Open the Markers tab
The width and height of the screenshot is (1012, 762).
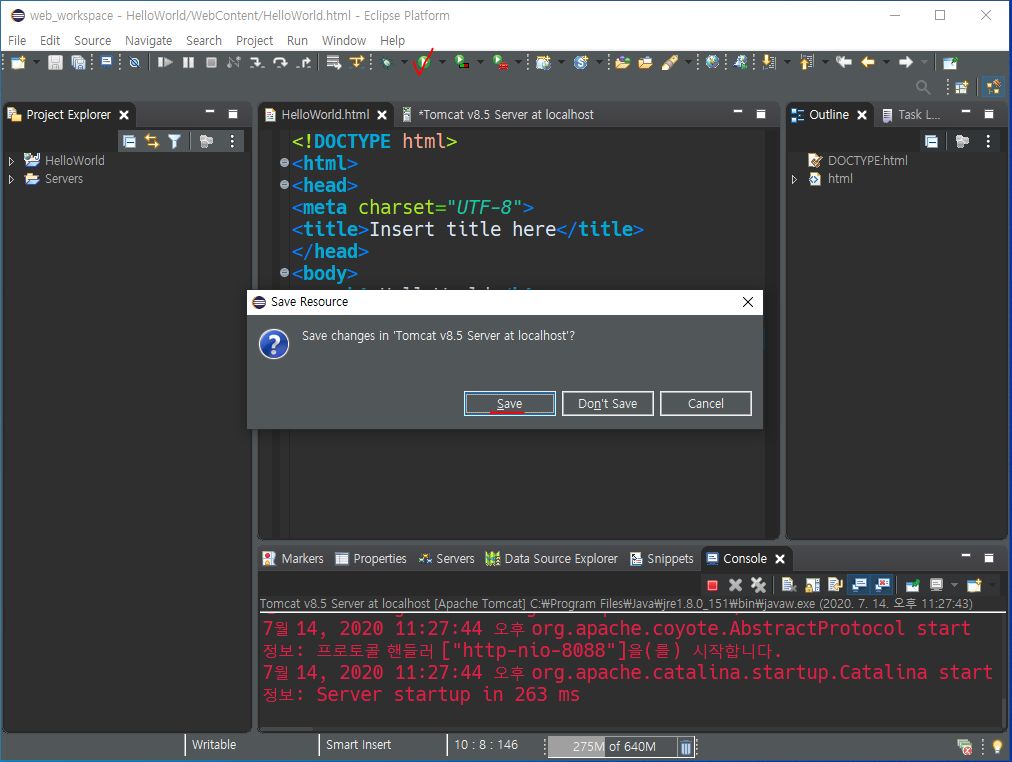click(293, 559)
